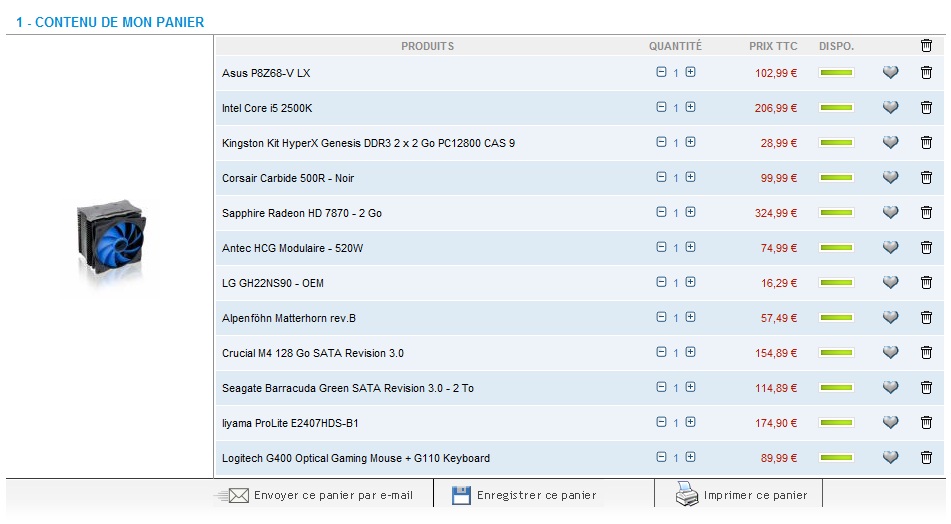Increase Kingston HyperX Genesis kit quantity
Screen dimensions: 951x524
[690, 142]
